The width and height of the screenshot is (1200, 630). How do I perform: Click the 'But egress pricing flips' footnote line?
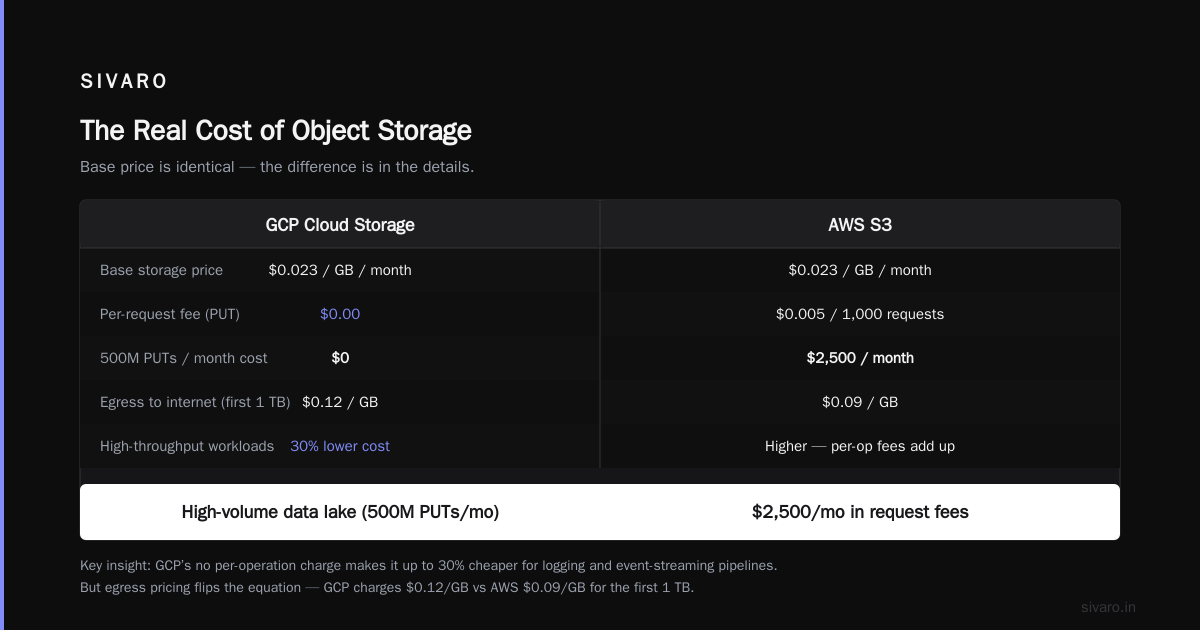tap(387, 587)
